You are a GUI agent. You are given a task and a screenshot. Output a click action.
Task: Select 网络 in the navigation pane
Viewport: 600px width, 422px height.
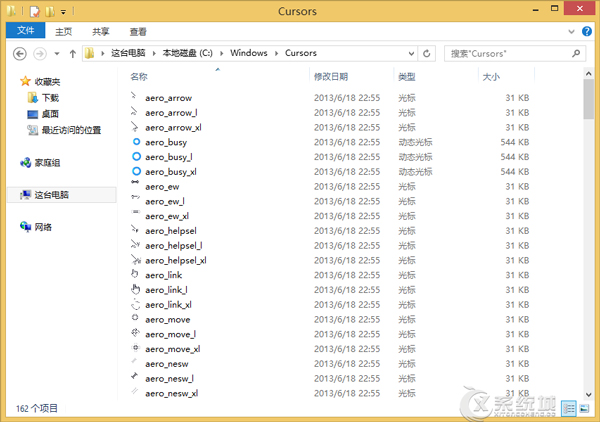pyautogui.click(x=43, y=227)
